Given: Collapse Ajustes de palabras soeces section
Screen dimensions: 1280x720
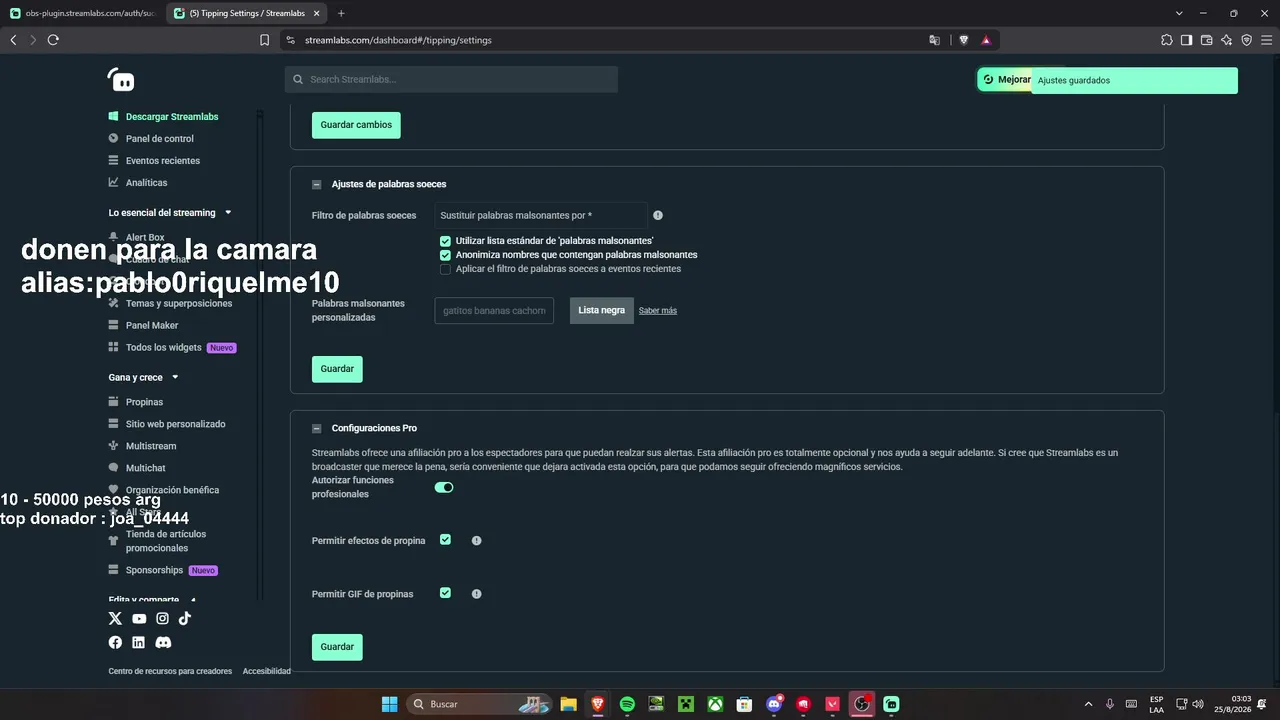Looking at the screenshot, I should (x=317, y=185).
